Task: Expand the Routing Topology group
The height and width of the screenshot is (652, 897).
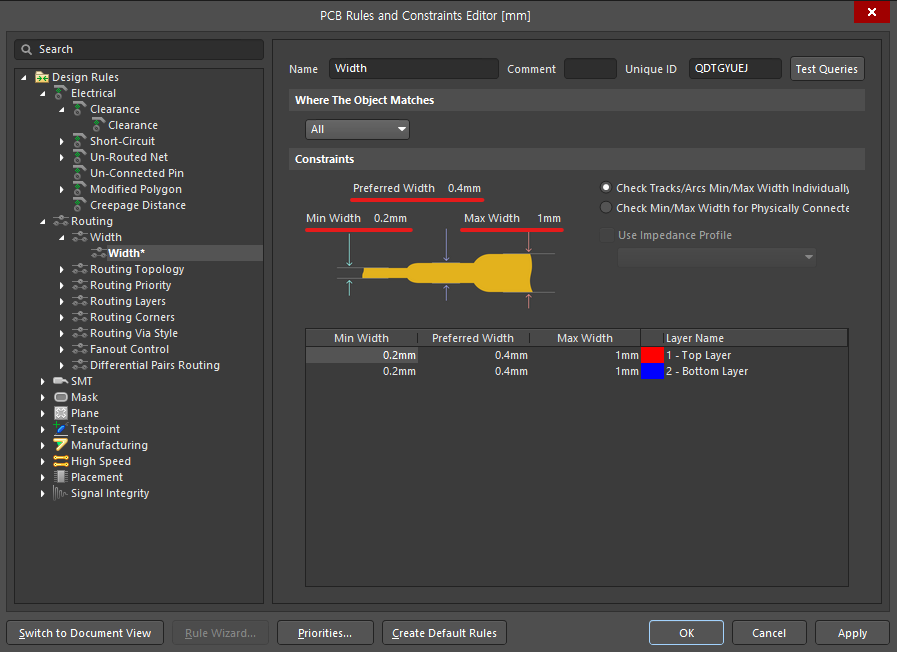Action: point(62,269)
